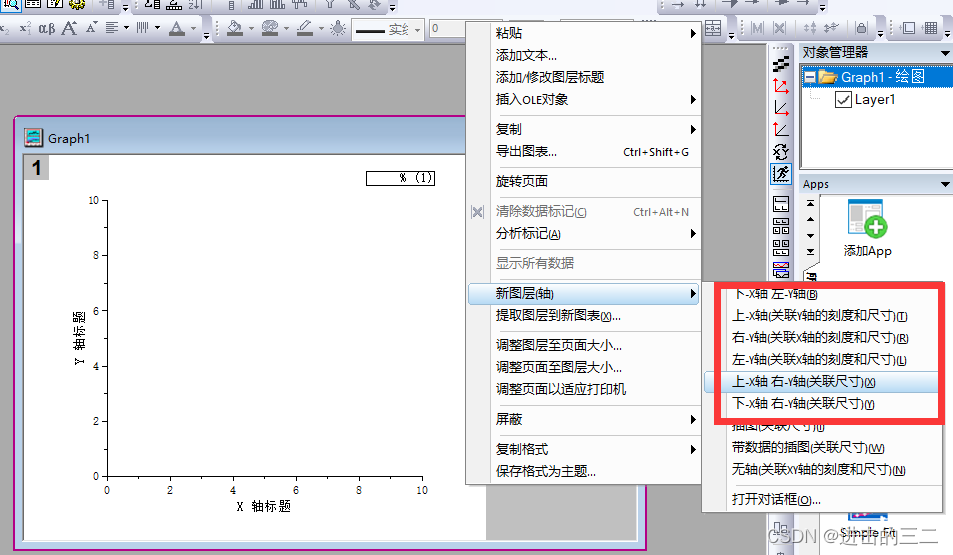Open 插入OLE对象 submenu
953x555 pixels.
[x=583, y=99]
